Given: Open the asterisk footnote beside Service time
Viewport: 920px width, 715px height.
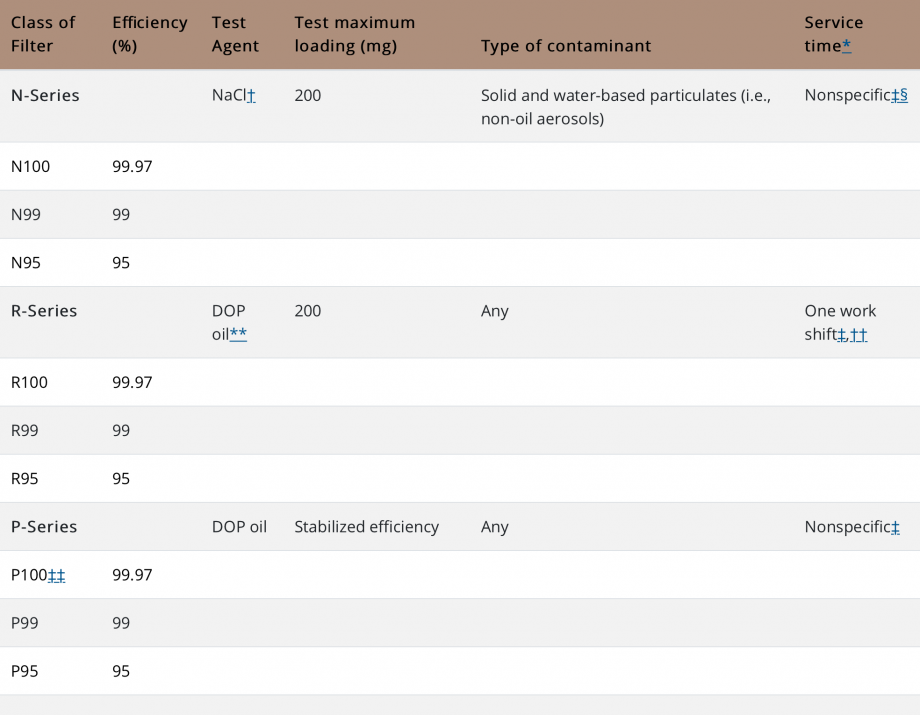Looking at the screenshot, I should (x=847, y=46).
